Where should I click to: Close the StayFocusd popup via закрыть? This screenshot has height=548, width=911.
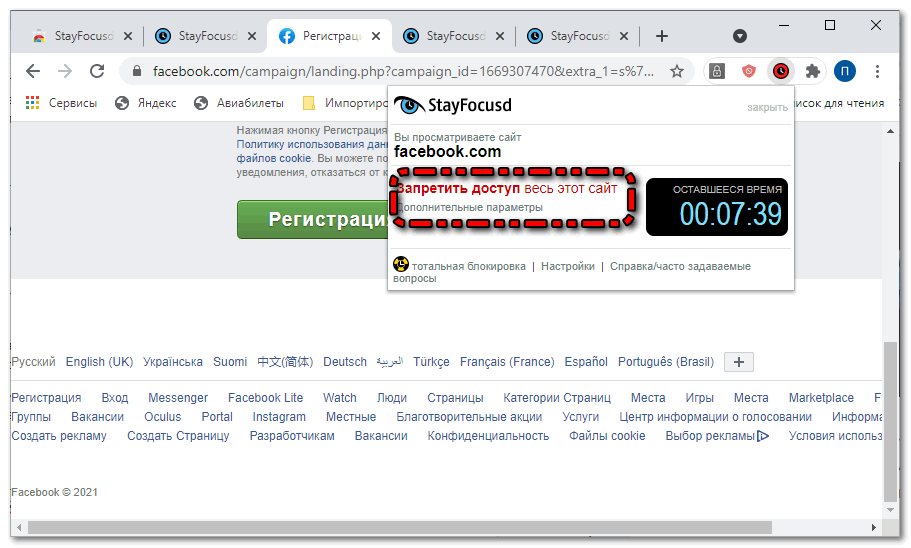[767, 107]
